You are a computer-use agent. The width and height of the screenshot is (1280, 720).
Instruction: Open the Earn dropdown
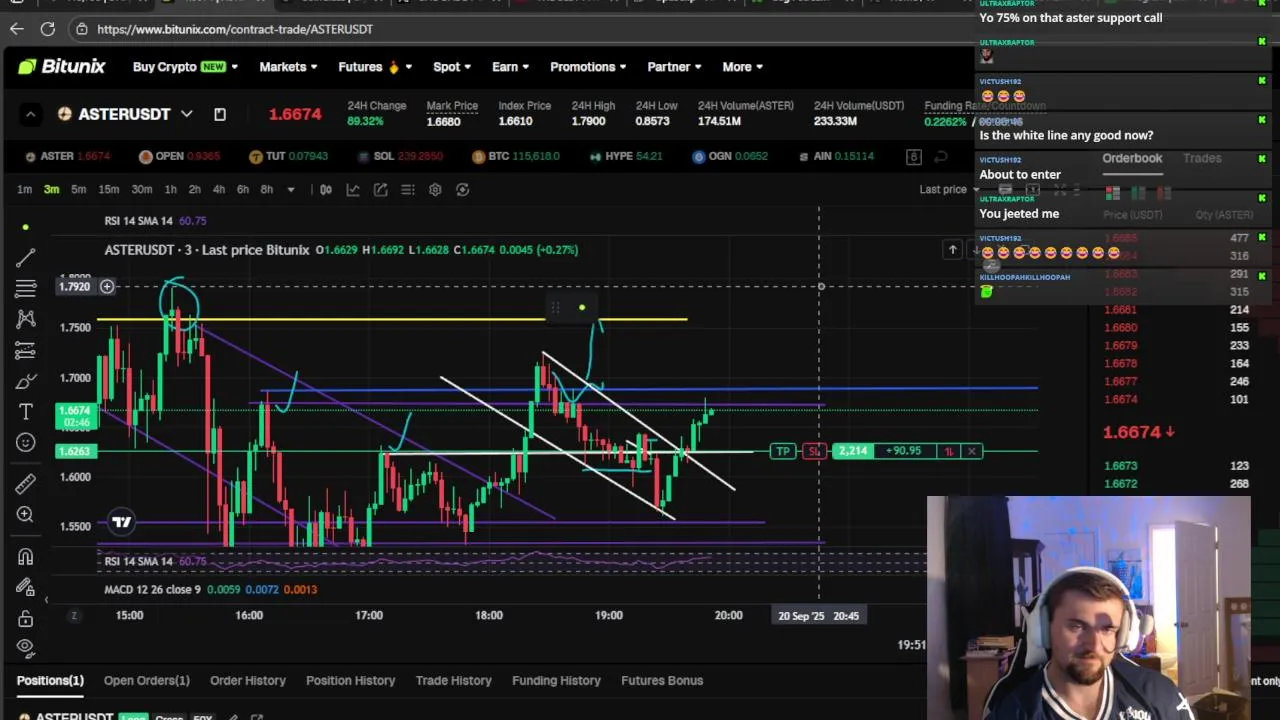(x=510, y=67)
